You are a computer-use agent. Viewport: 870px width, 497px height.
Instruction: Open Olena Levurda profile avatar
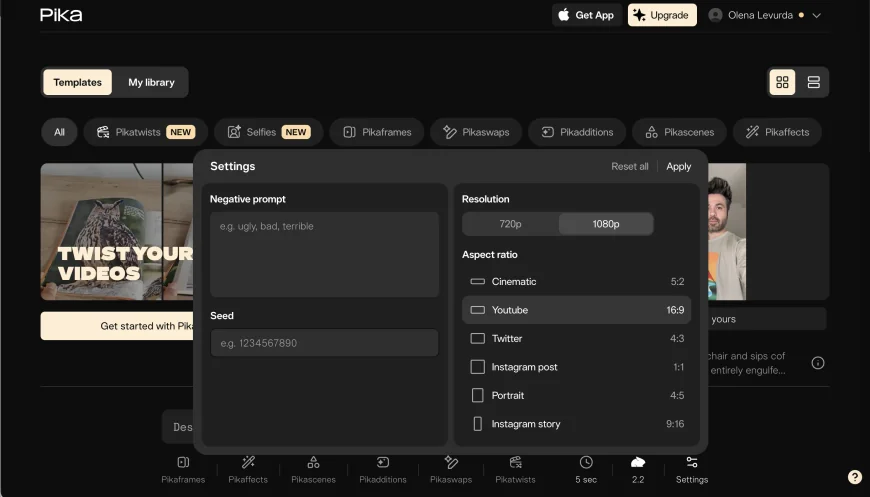[715, 15]
